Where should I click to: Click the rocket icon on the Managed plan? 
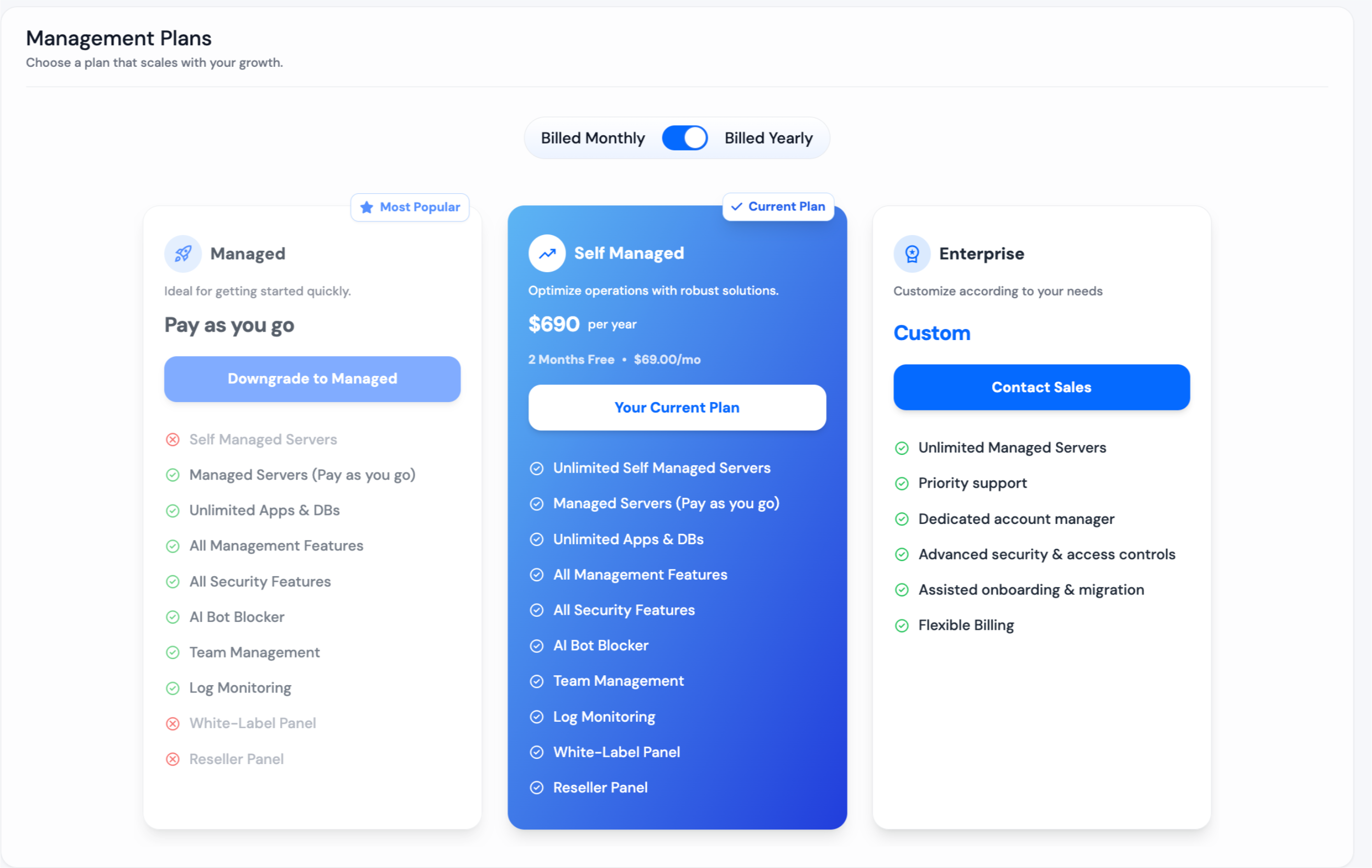(x=182, y=253)
